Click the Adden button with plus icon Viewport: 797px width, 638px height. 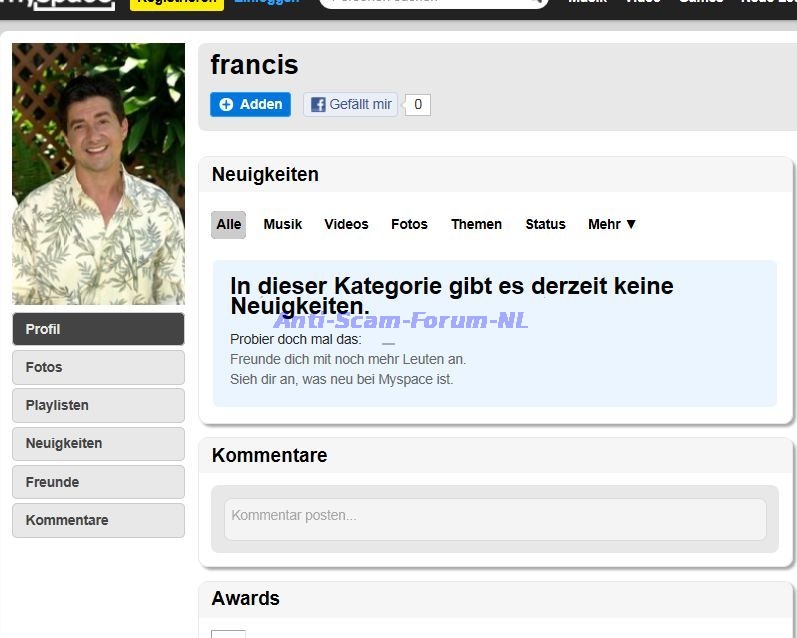pyautogui.click(x=250, y=104)
